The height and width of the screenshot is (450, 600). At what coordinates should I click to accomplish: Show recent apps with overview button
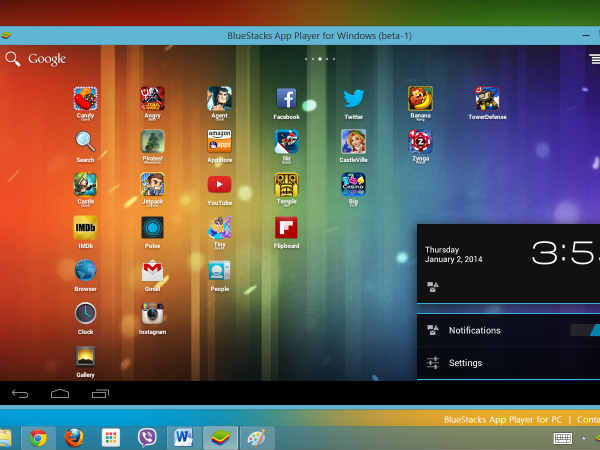coord(100,394)
